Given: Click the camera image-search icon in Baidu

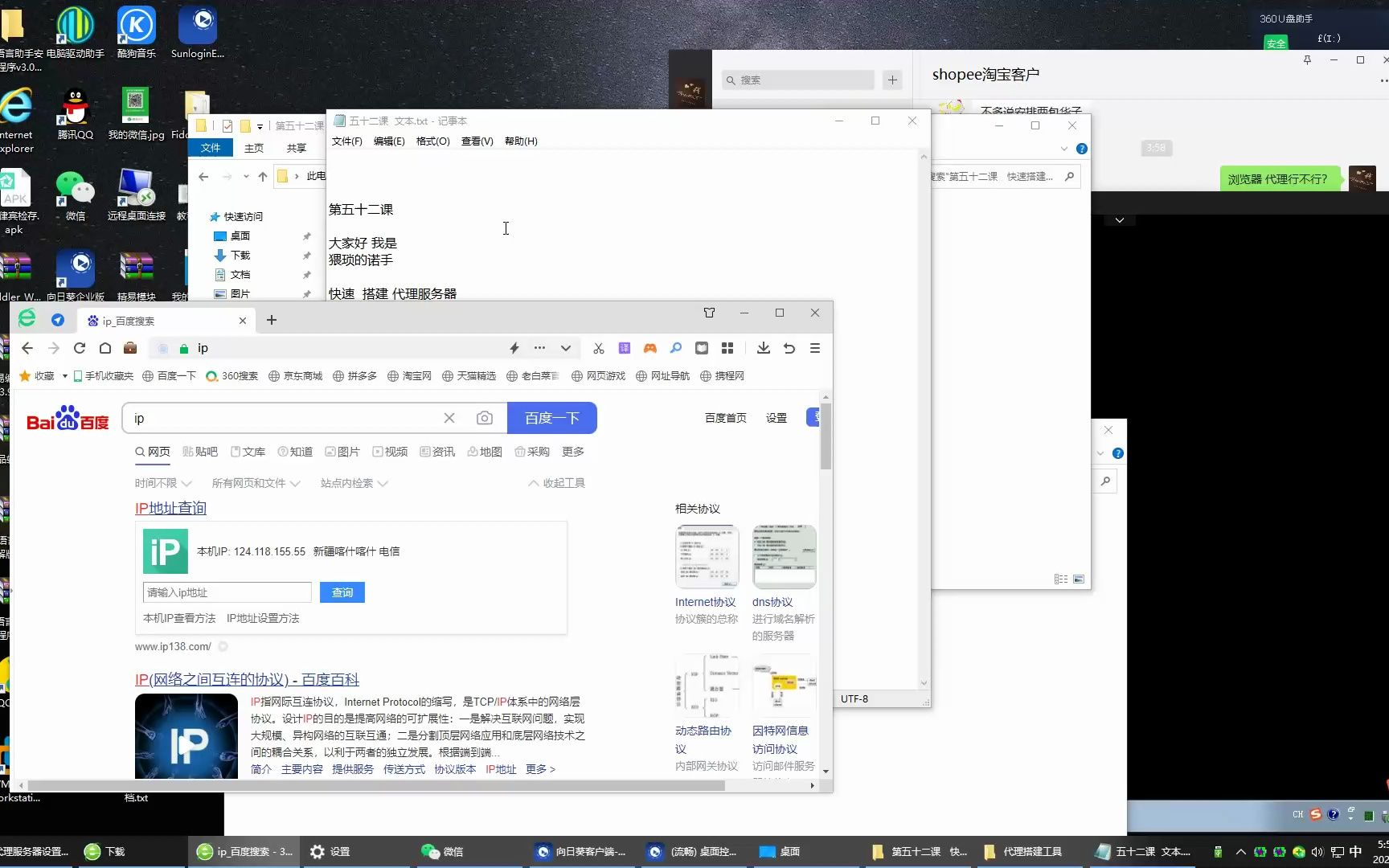Looking at the screenshot, I should pyautogui.click(x=485, y=418).
